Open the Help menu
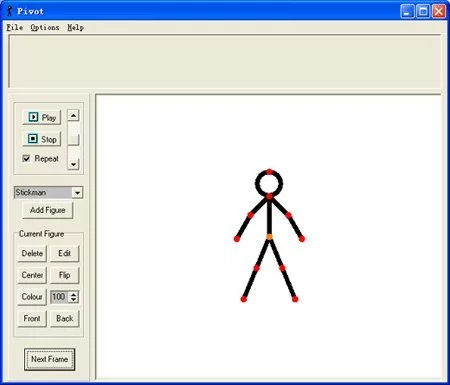 pyautogui.click(x=75, y=28)
